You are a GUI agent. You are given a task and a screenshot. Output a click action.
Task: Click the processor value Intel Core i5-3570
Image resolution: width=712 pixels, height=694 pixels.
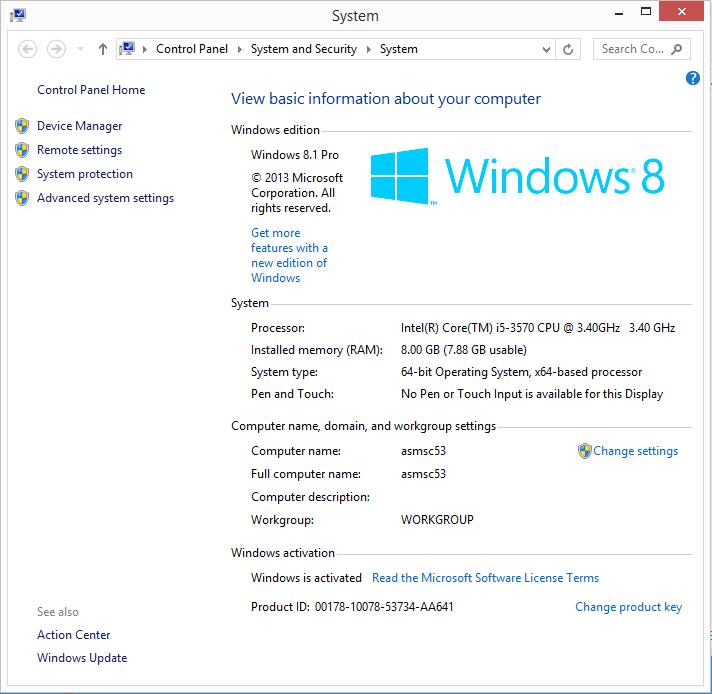click(538, 327)
